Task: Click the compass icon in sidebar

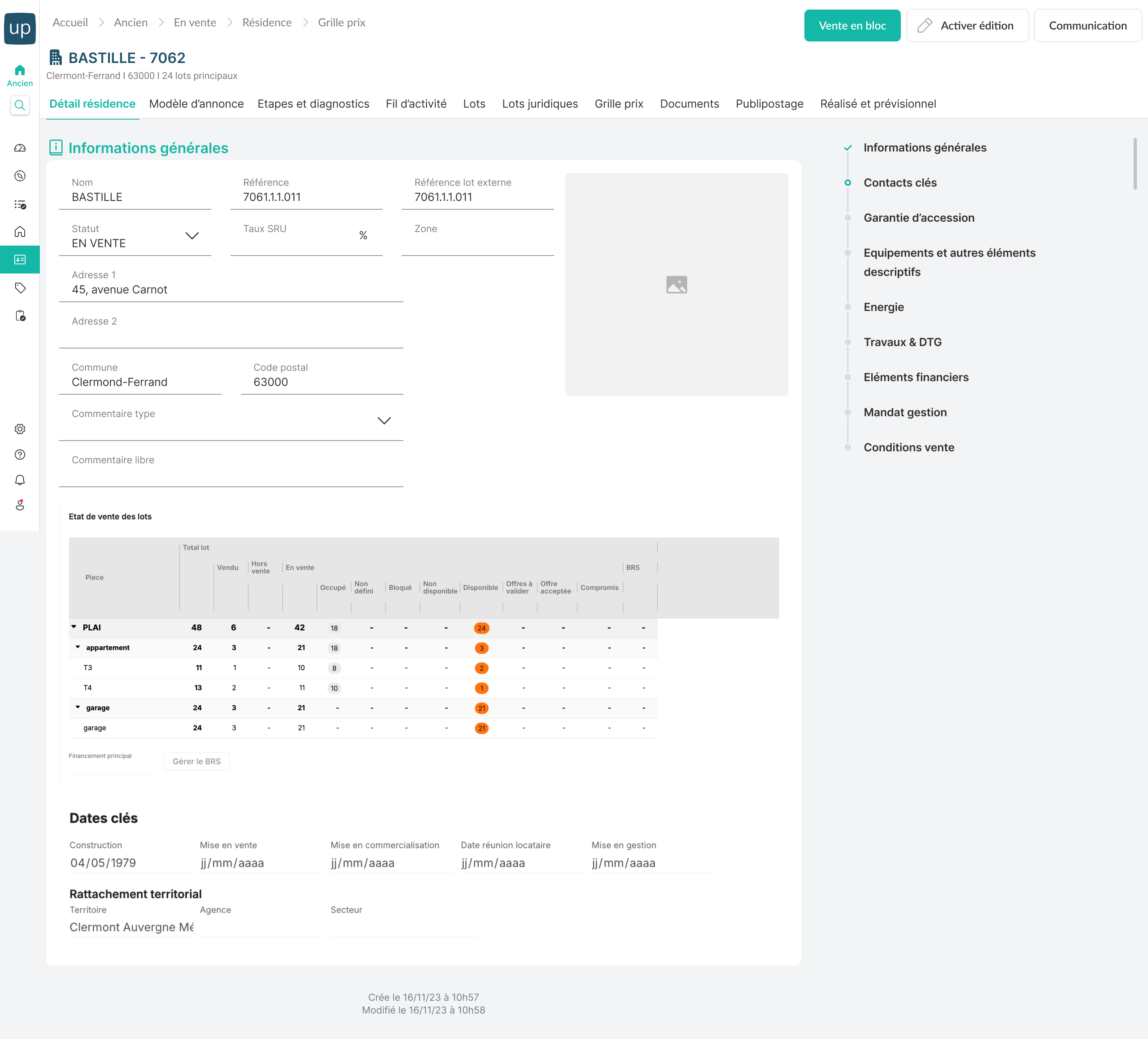Action: pos(20,176)
